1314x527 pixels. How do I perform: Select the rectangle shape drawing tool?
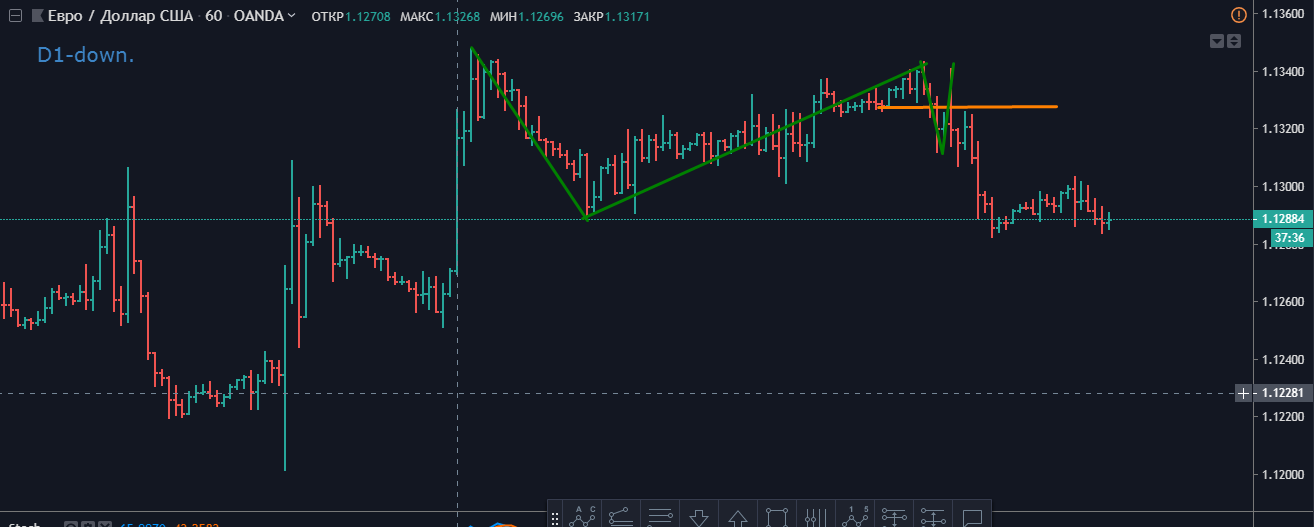(776, 516)
